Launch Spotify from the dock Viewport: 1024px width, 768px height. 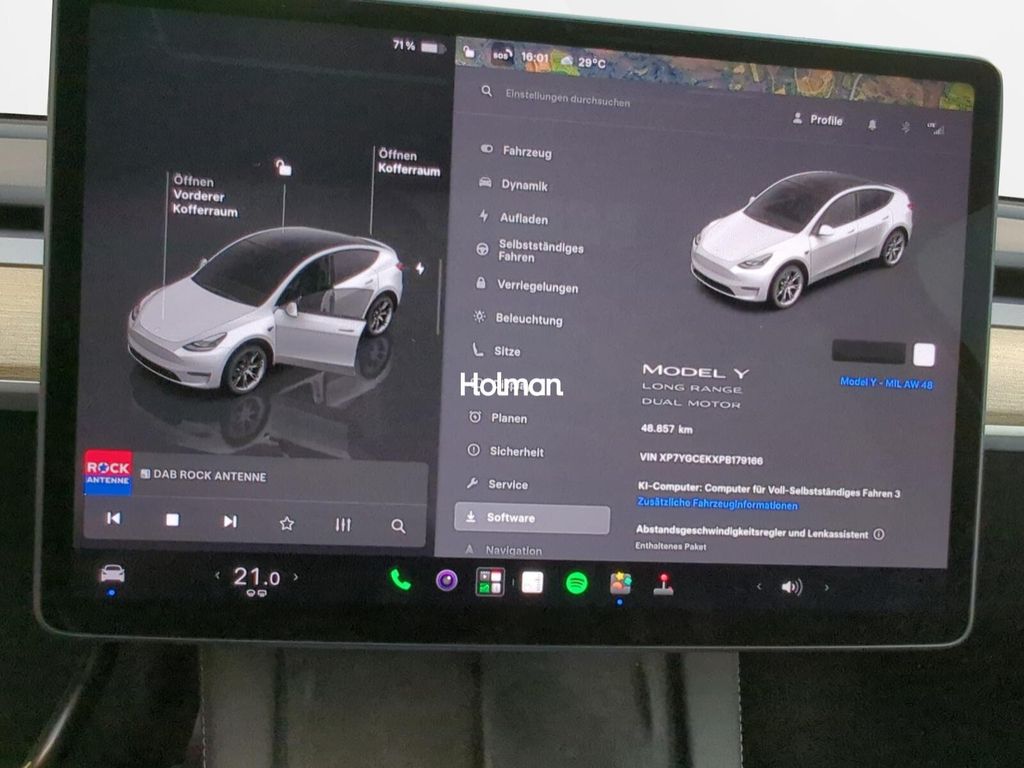pos(576,583)
